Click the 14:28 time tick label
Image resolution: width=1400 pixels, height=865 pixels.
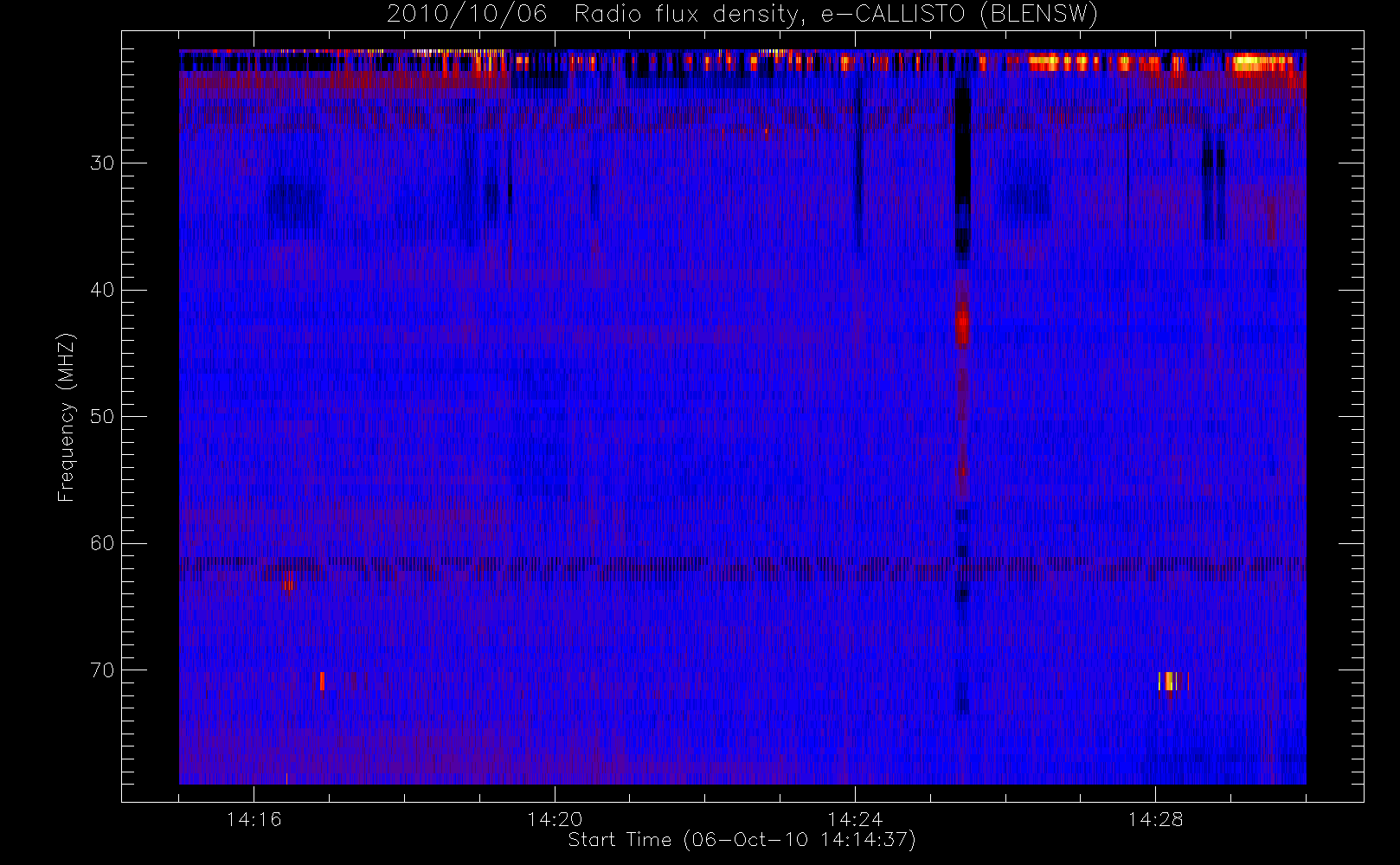(1155, 819)
